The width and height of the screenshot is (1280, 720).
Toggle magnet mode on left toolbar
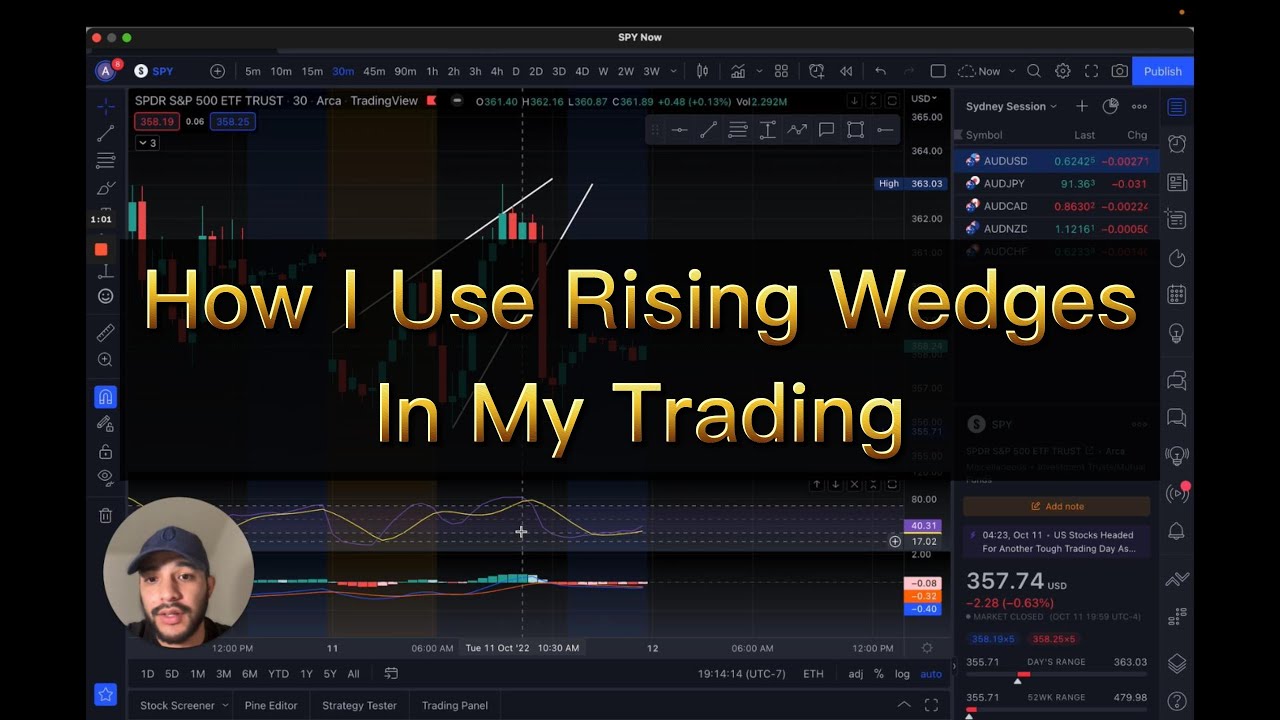pyautogui.click(x=105, y=397)
